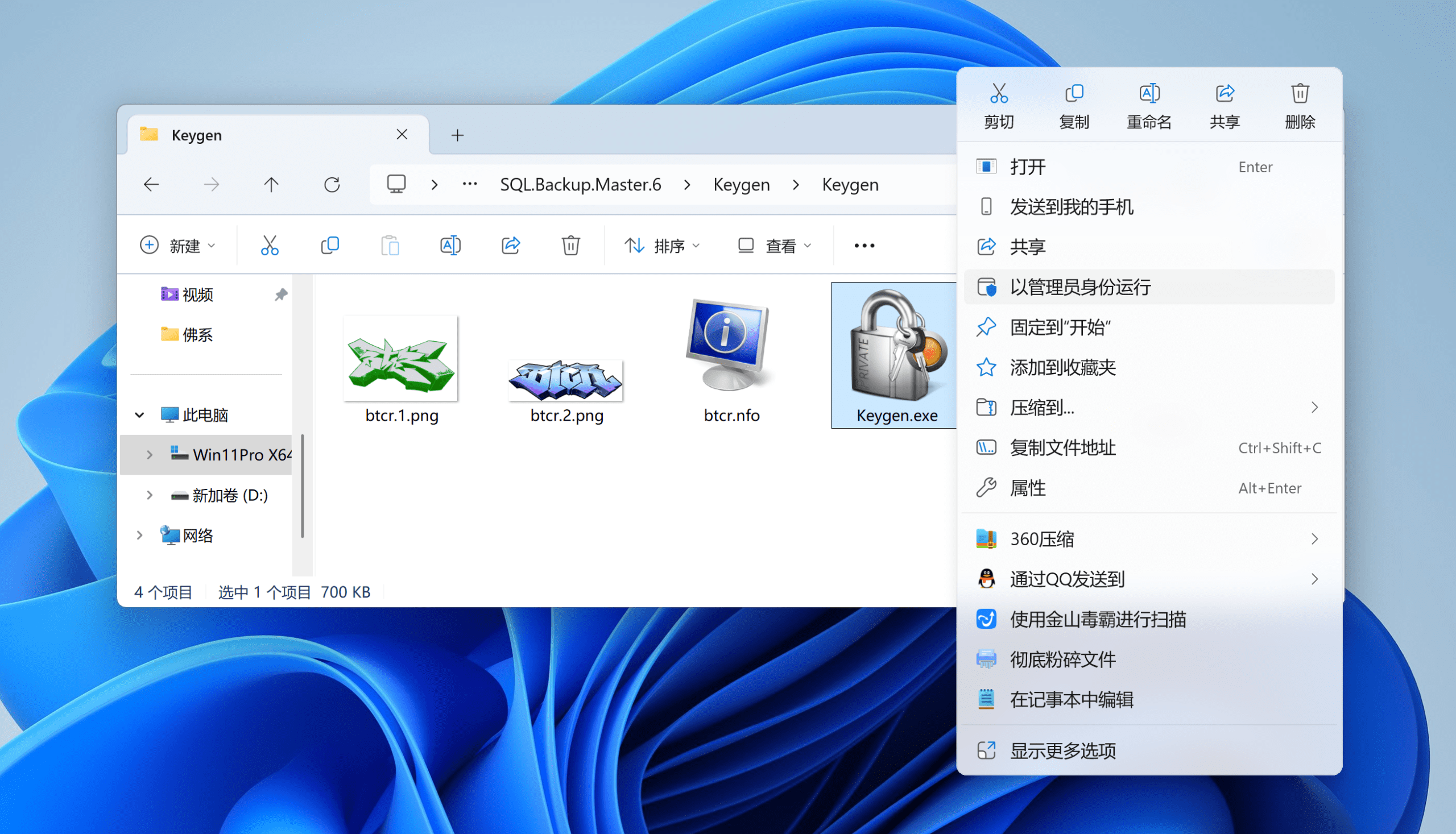
Task: Expand the 新加卷 (D:) drive node
Action: coord(150,495)
